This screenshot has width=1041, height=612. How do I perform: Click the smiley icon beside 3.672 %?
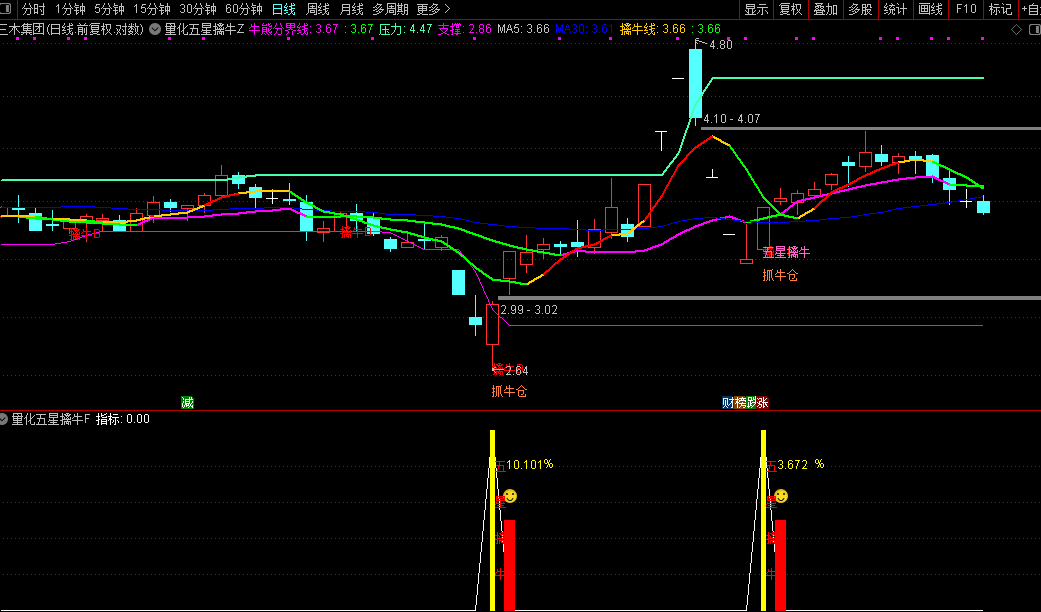pos(781,496)
